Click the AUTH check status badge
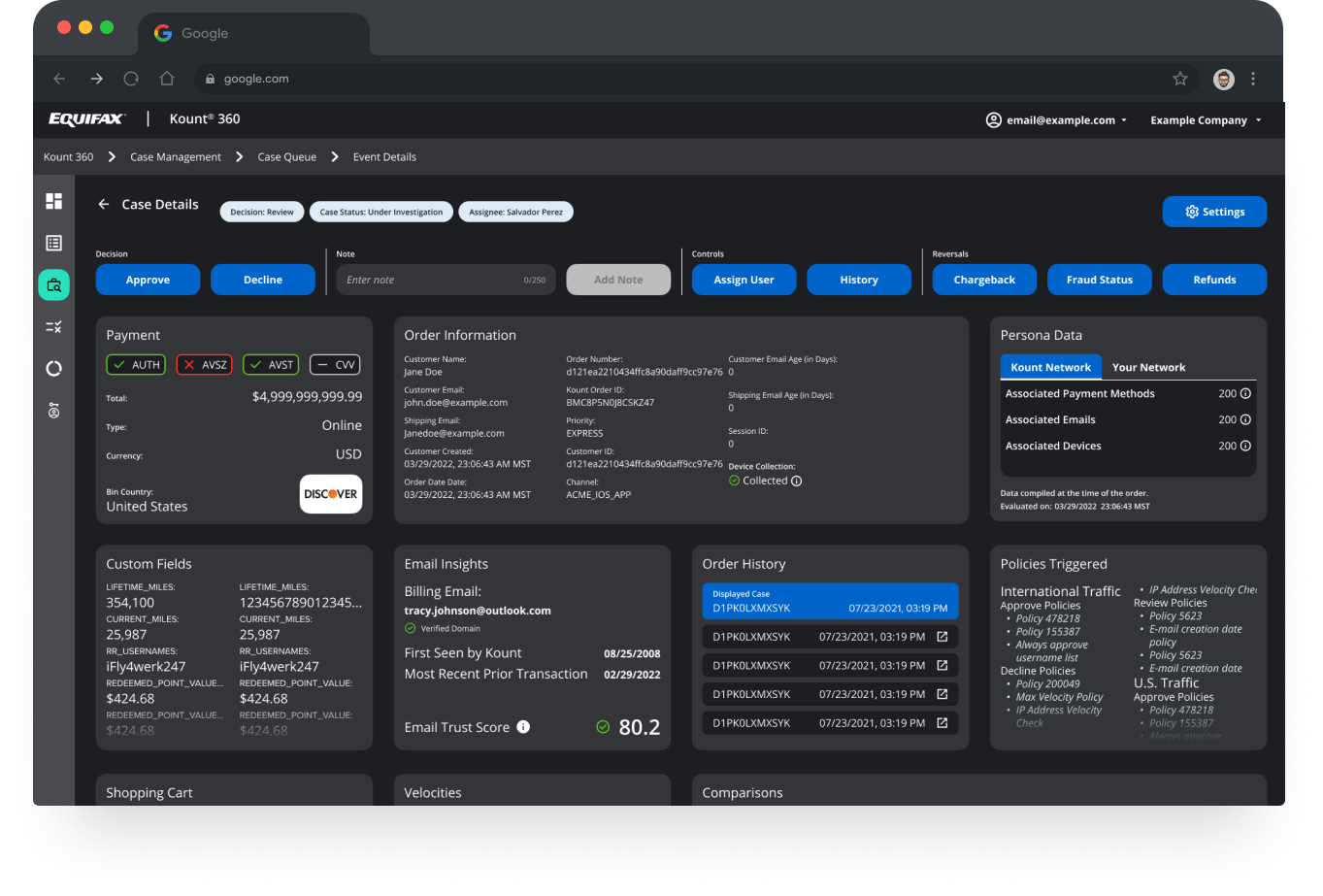The width and height of the screenshot is (1323, 896). pos(136,365)
